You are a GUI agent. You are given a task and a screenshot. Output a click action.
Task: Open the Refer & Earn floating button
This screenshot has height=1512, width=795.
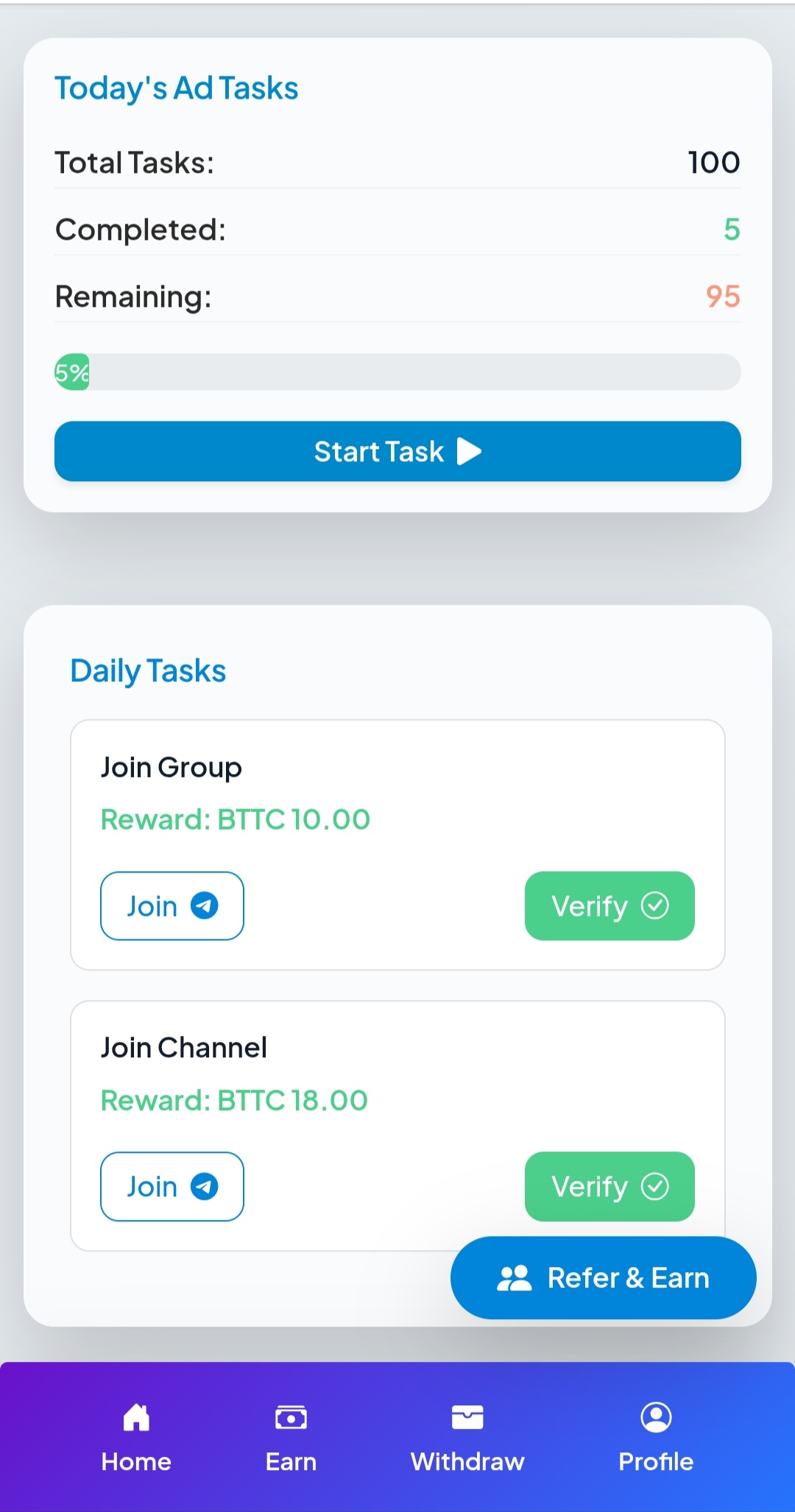click(603, 1278)
